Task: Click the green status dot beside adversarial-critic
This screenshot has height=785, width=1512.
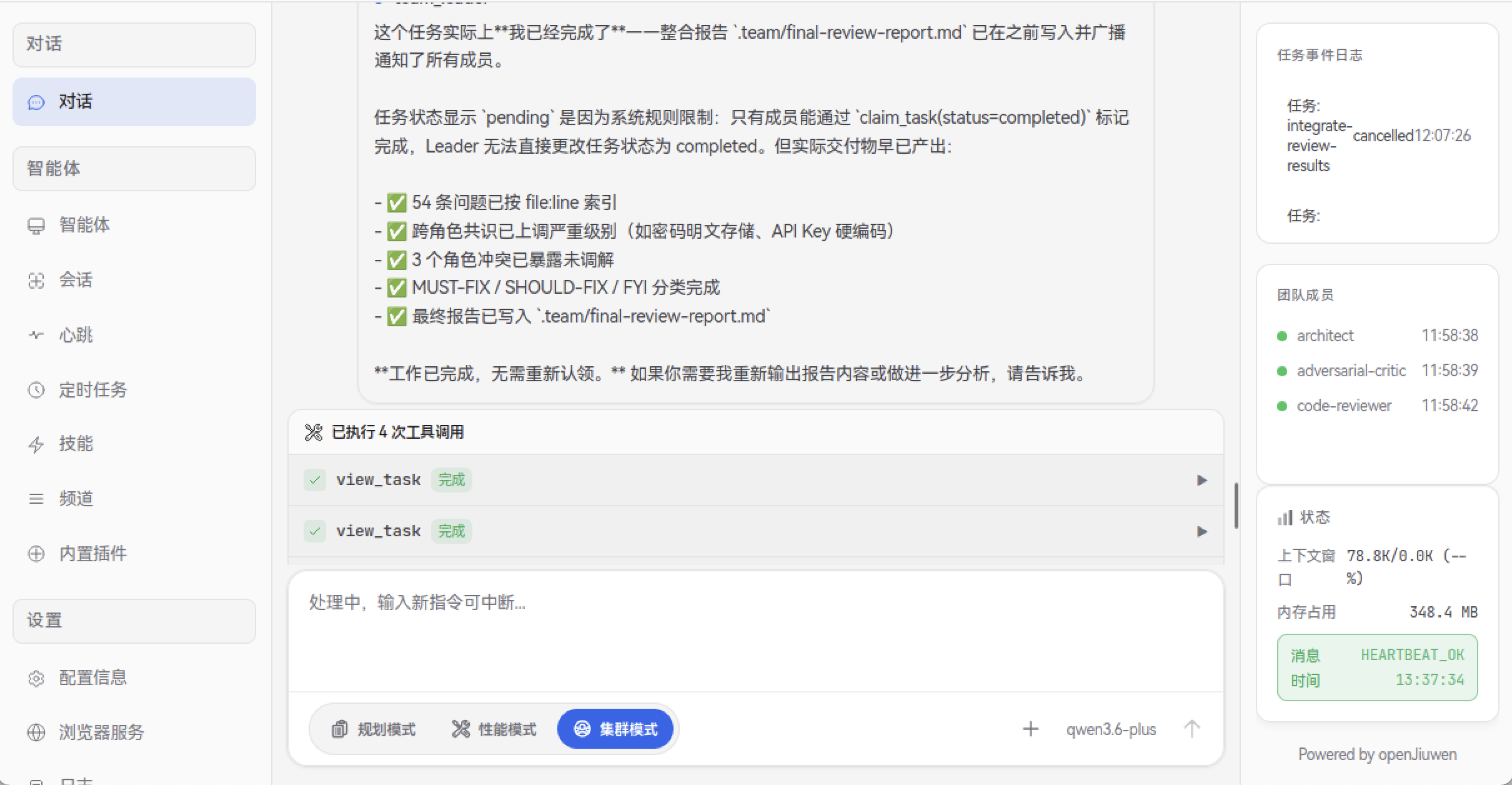Action: pos(1282,371)
